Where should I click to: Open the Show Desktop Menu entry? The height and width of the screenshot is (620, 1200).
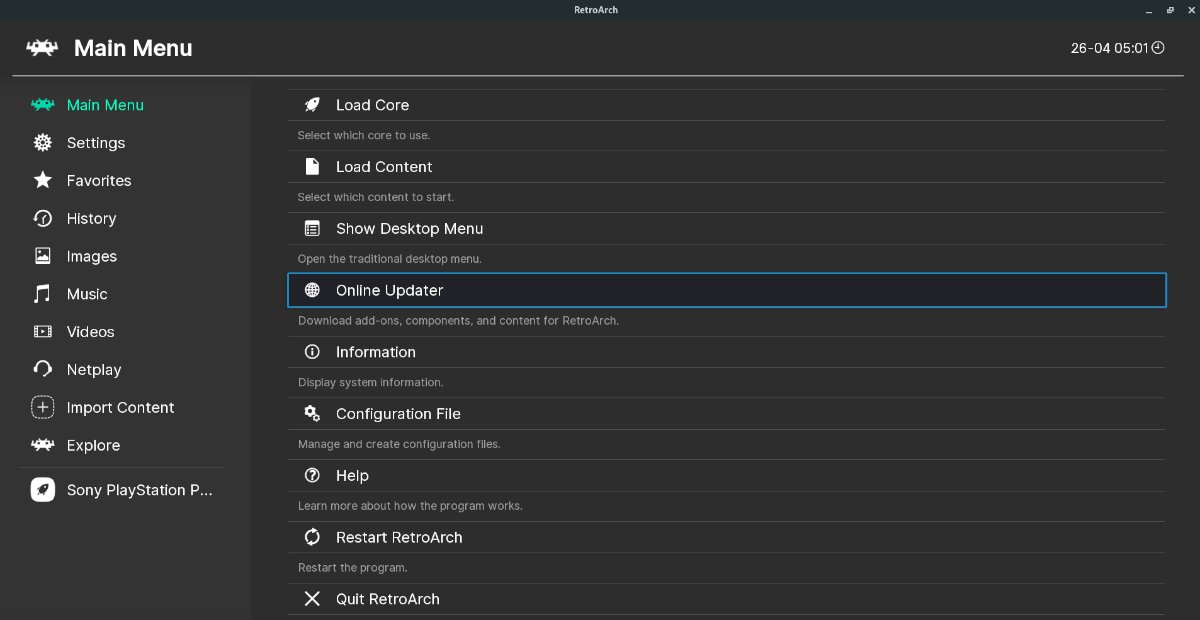409,229
